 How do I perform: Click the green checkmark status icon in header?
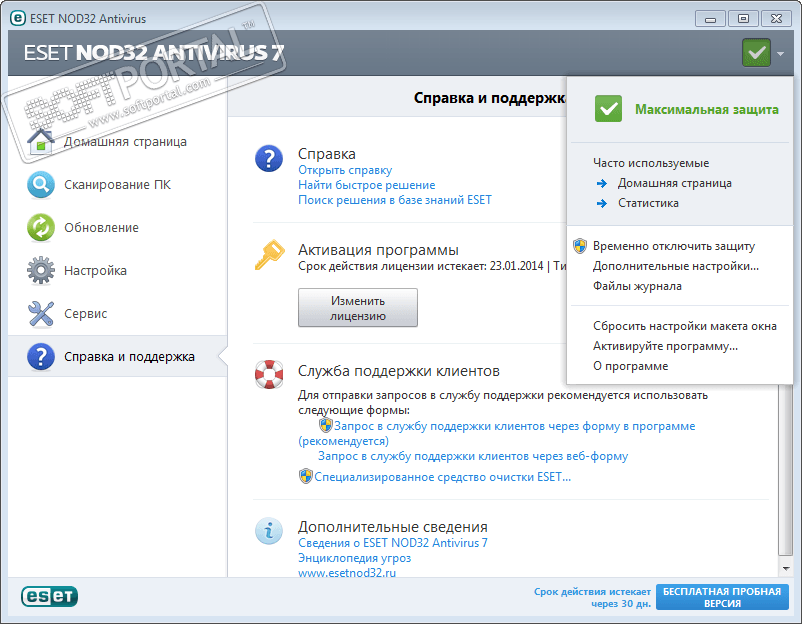pyautogui.click(x=756, y=52)
